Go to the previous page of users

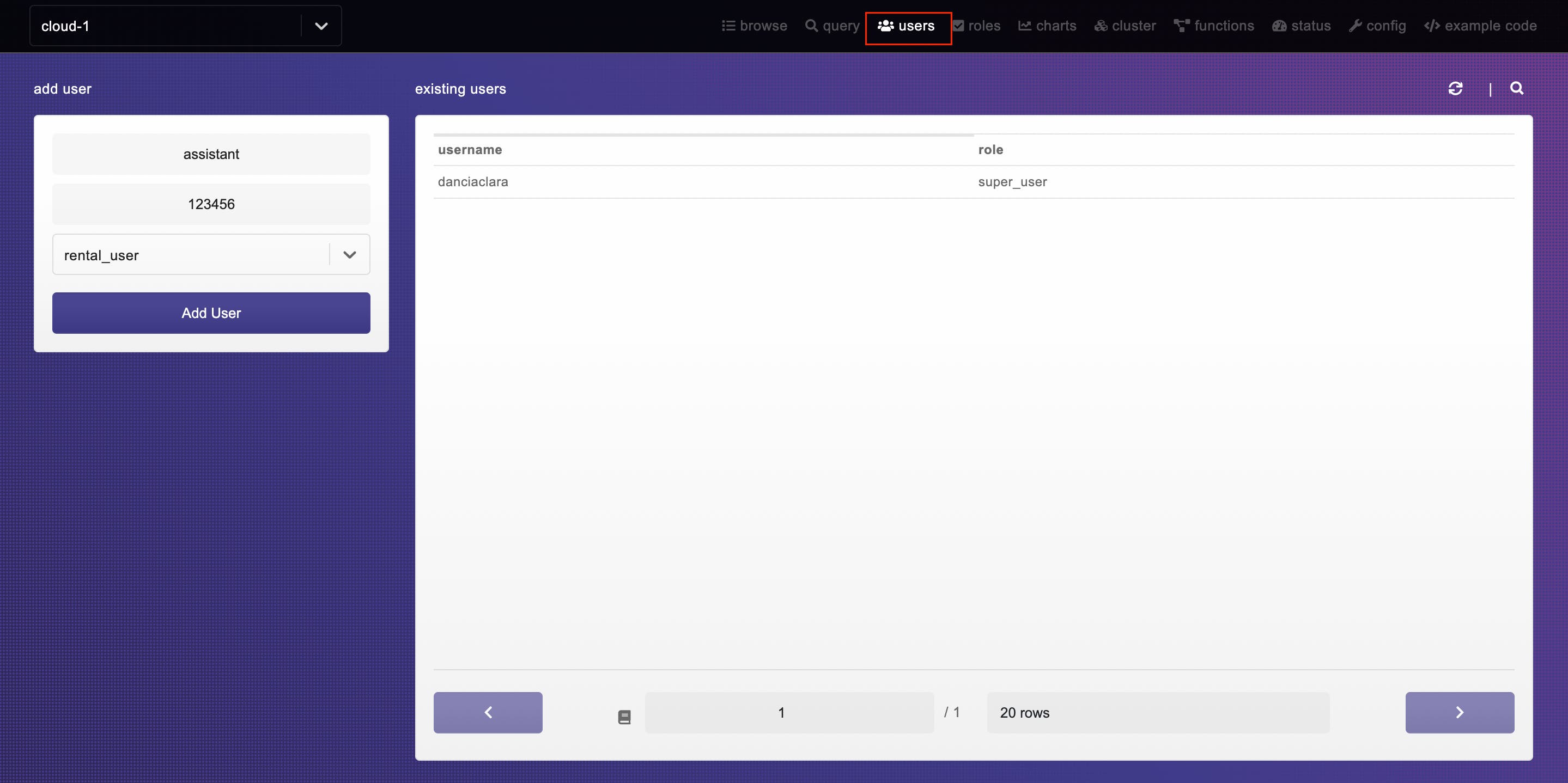(488, 712)
